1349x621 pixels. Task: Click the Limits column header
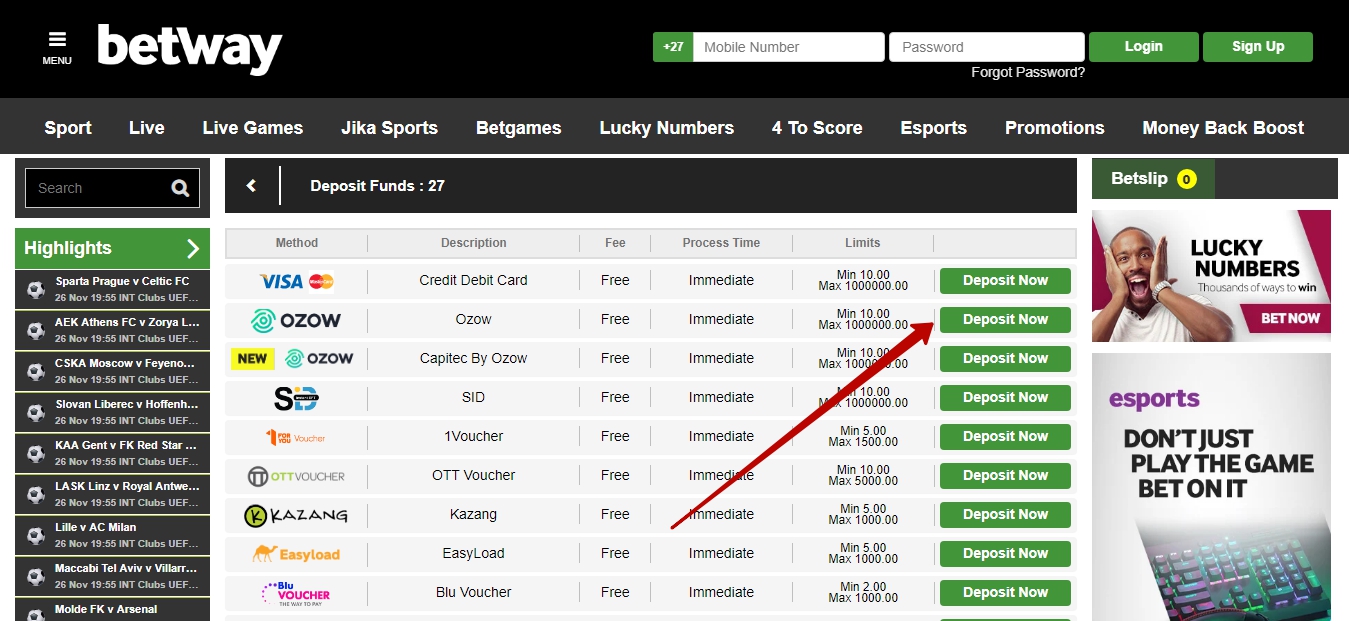(x=863, y=243)
